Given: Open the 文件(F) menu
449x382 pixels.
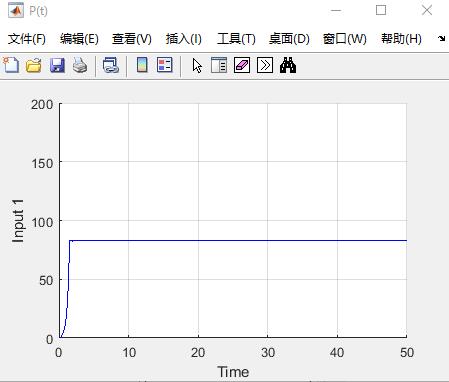Looking at the screenshot, I should [x=27, y=39].
